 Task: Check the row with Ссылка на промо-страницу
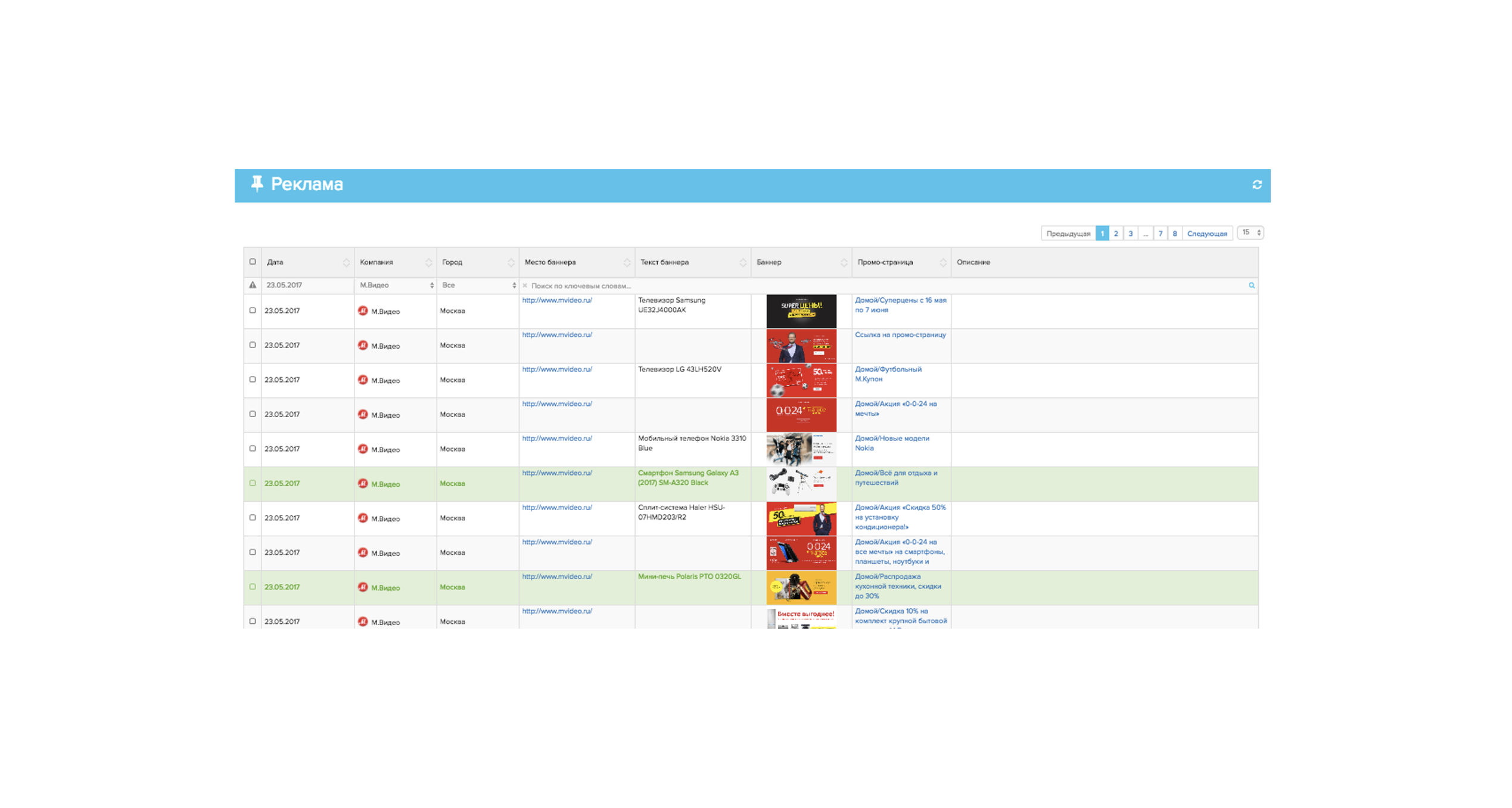pos(253,345)
